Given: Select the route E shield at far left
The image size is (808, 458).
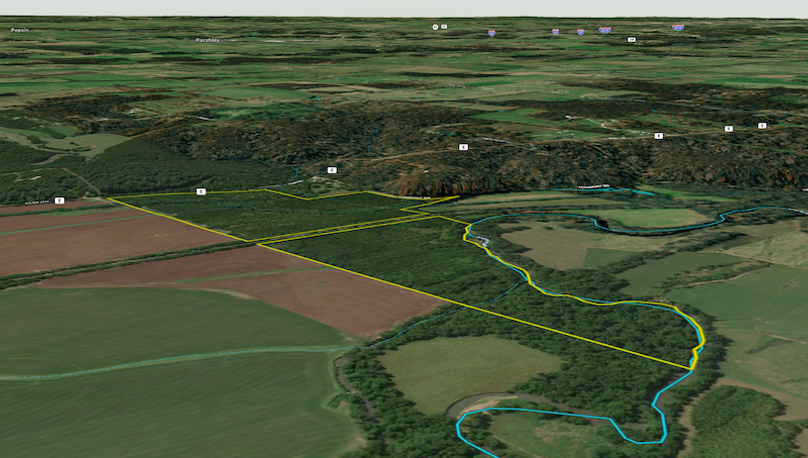Looking at the screenshot, I should (59, 201).
